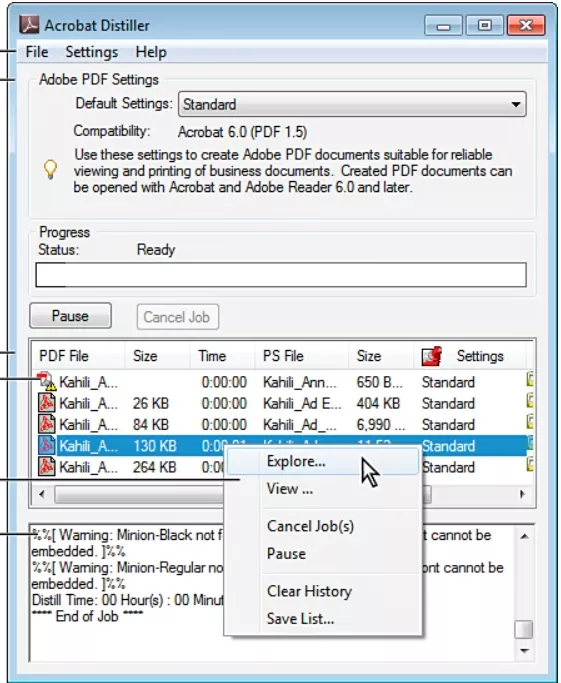The width and height of the screenshot is (561, 683).
Task: Click Acrobat 6.0 (PDF 1.5) compatibility text
Action: tap(243, 132)
